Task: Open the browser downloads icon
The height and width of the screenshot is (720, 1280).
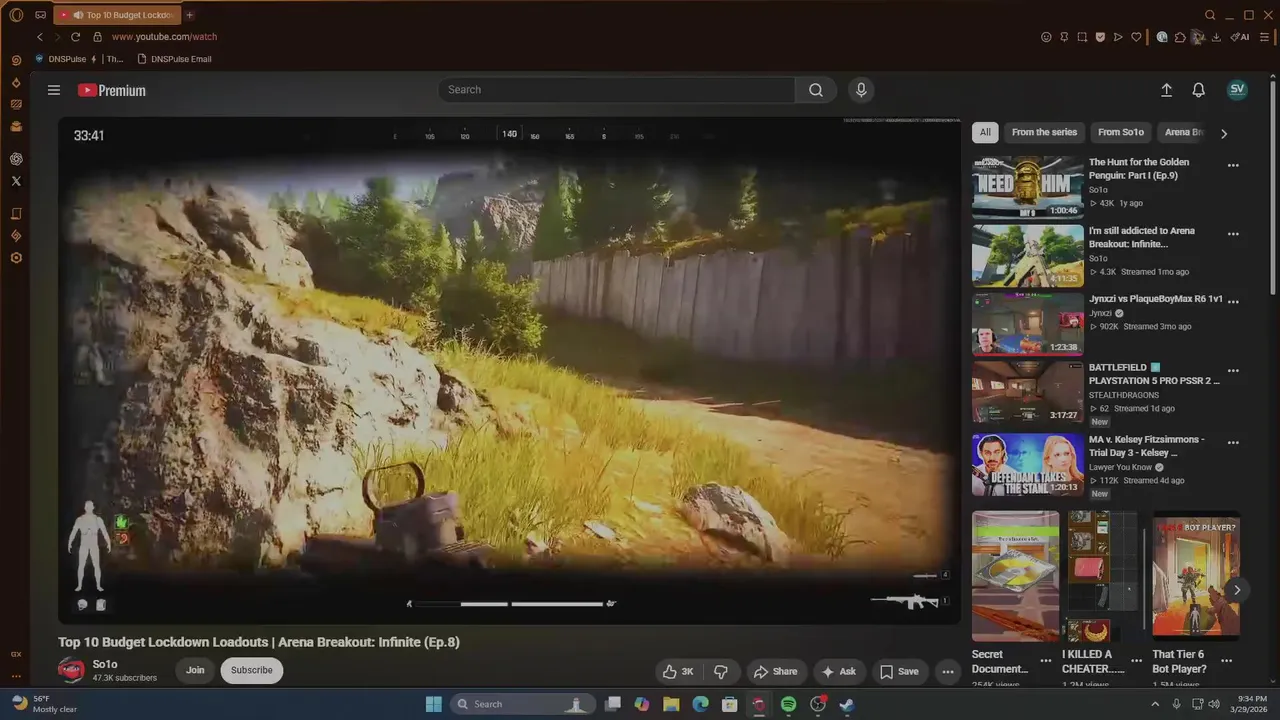Action: tap(1216, 37)
